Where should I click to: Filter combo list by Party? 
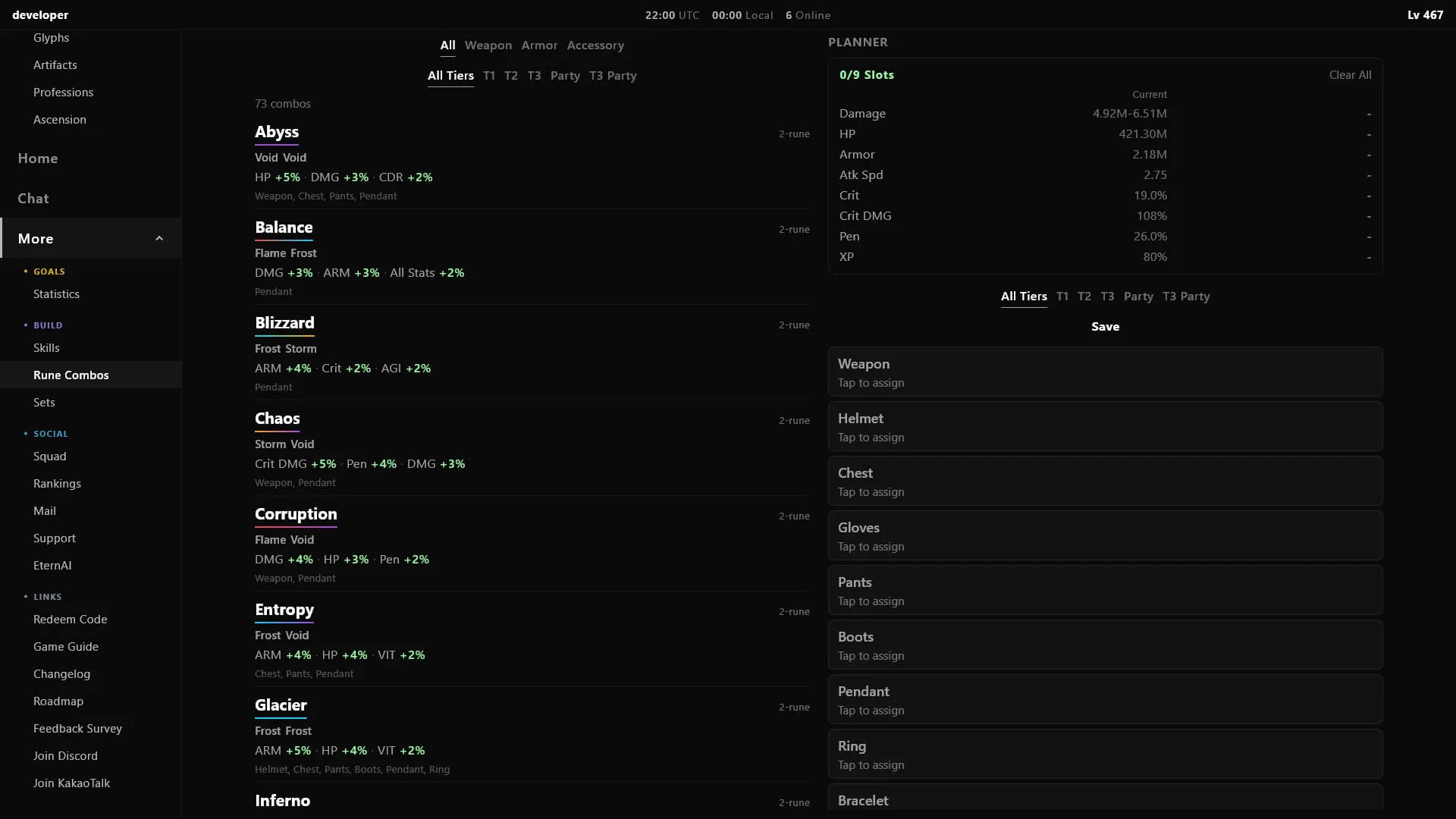click(565, 76)
